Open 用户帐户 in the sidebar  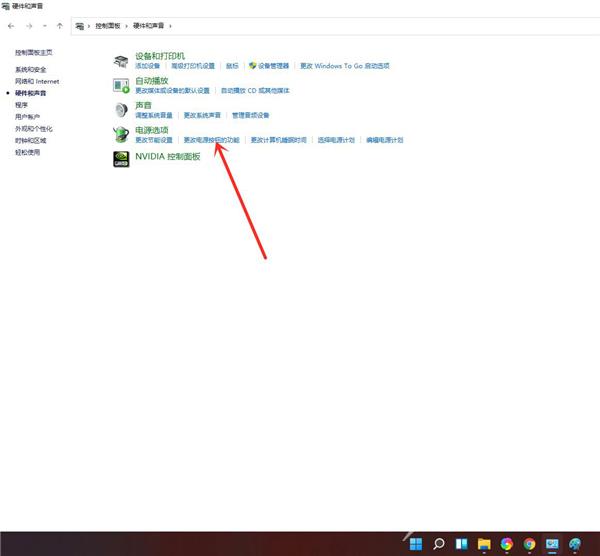click(28, 117)
